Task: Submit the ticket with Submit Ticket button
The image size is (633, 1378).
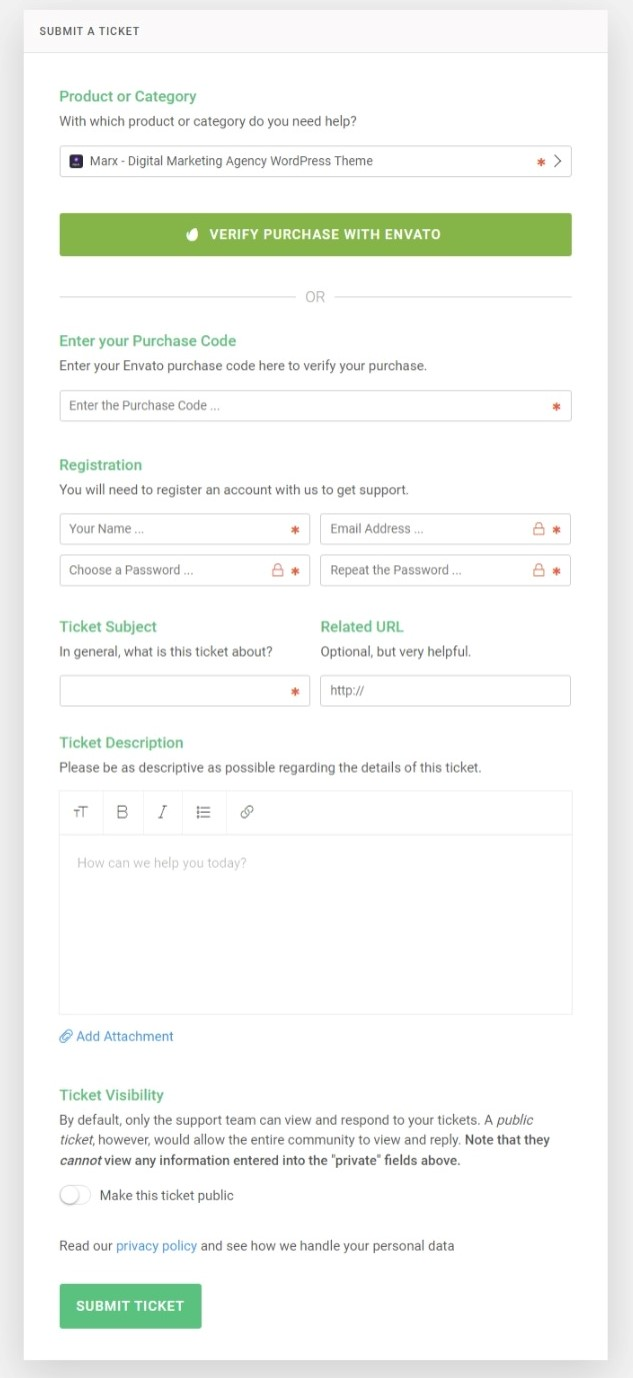Action: point(130,1306)
